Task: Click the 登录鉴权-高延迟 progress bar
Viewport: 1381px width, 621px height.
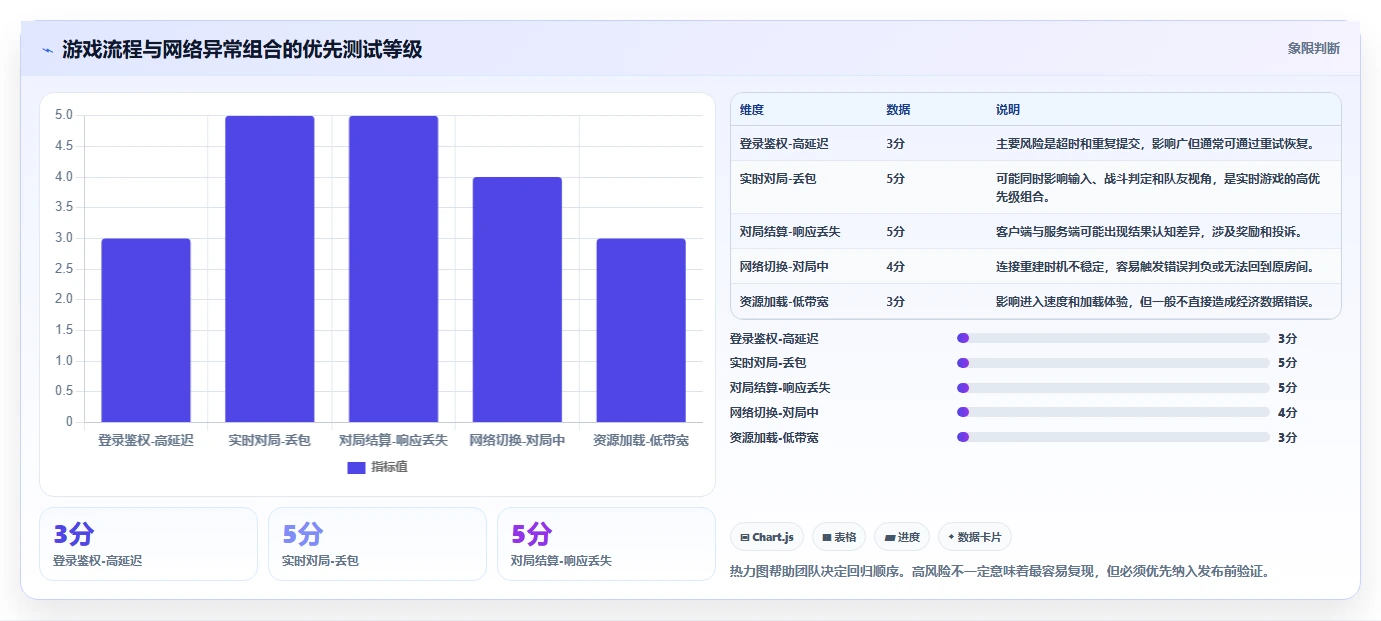Action: pyautogui.click(x=1113, y=338)
